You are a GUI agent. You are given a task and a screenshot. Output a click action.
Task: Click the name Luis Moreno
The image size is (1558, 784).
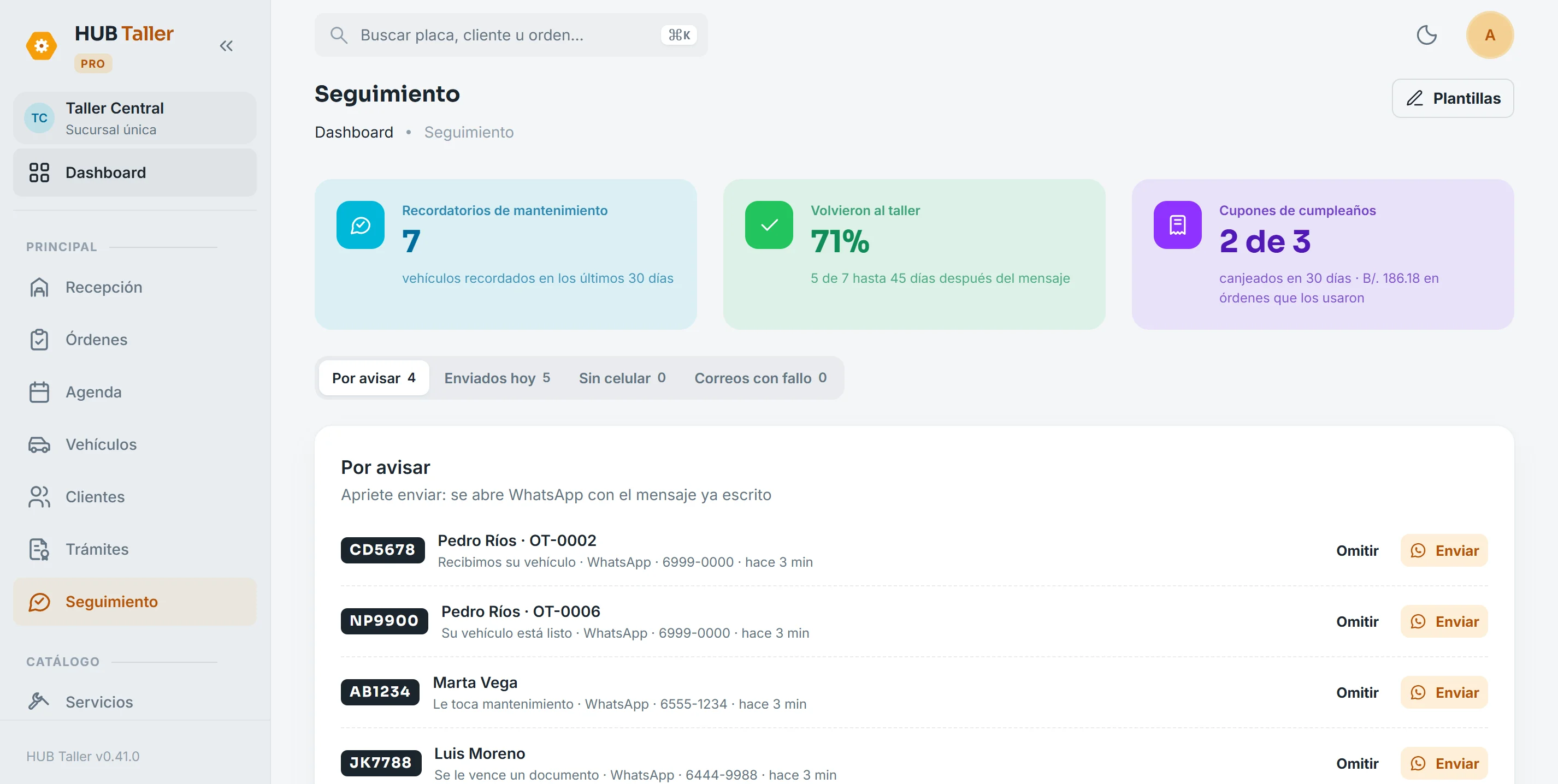click(479, 753)
